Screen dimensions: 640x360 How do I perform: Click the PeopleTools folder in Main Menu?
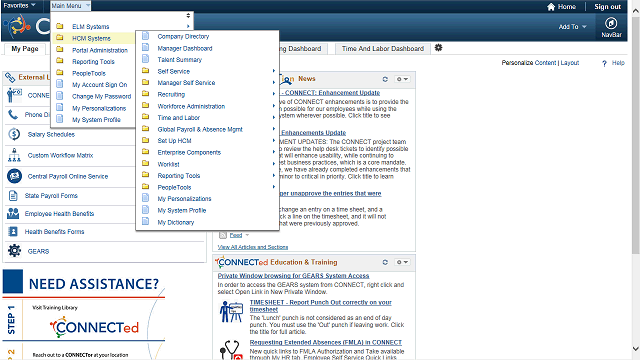(x=60, y=73)
